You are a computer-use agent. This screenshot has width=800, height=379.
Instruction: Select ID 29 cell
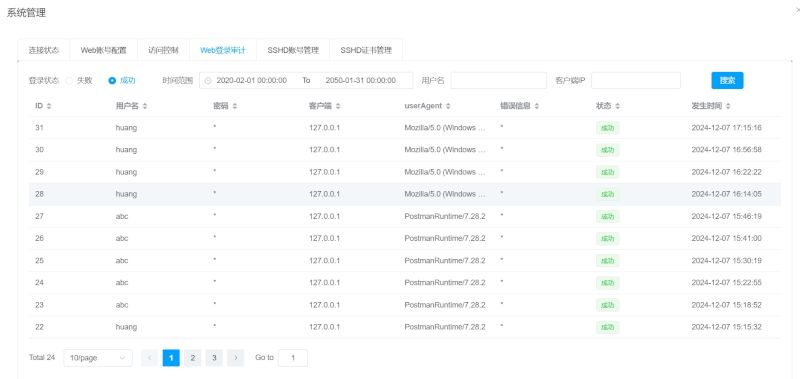39,172
